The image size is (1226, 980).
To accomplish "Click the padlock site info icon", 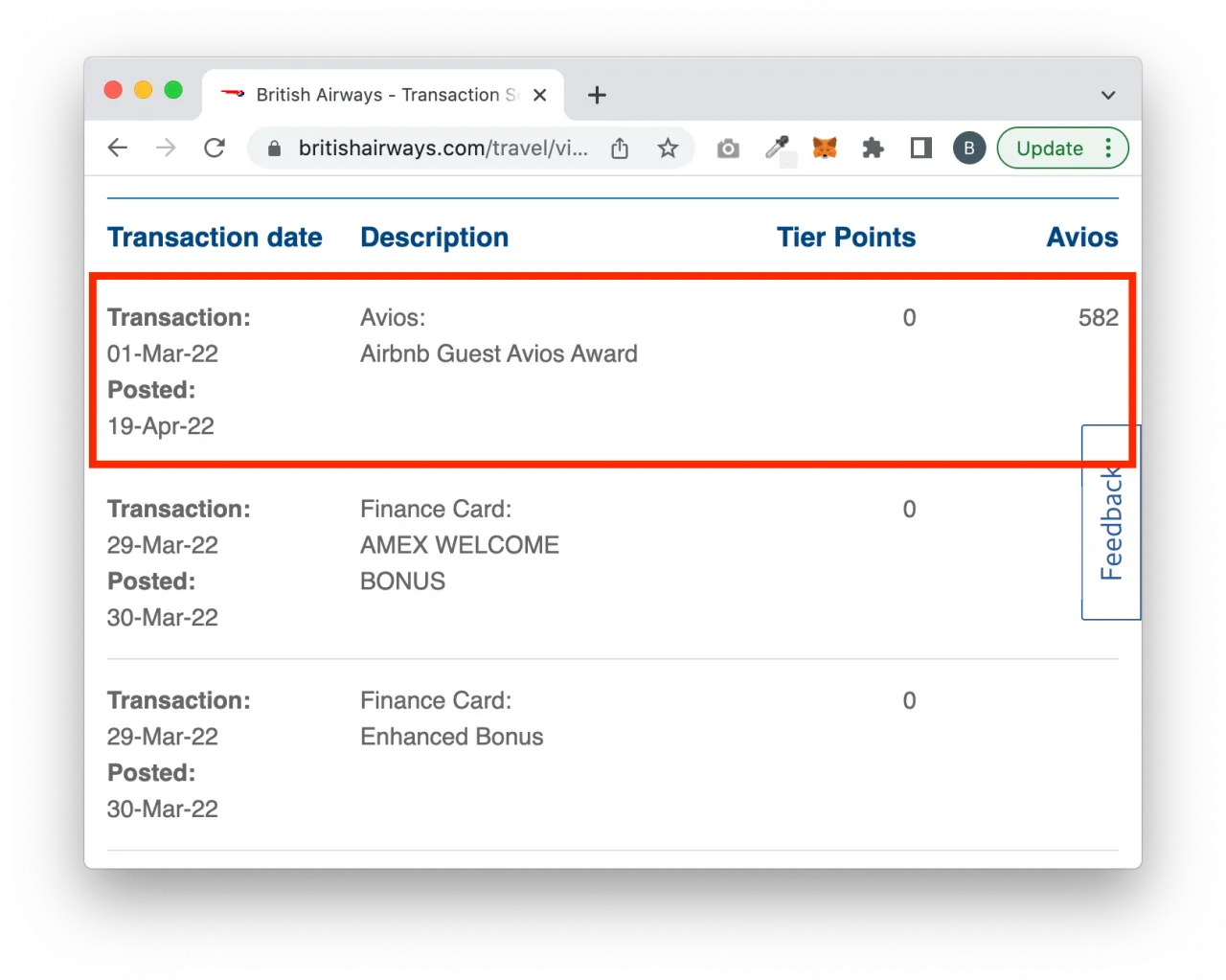I will point(274,148).
